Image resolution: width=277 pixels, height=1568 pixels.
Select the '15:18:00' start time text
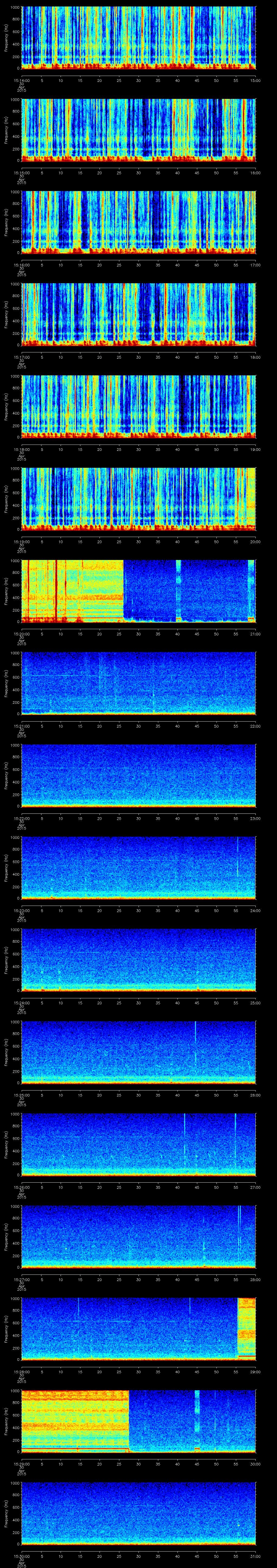(21, 449)
